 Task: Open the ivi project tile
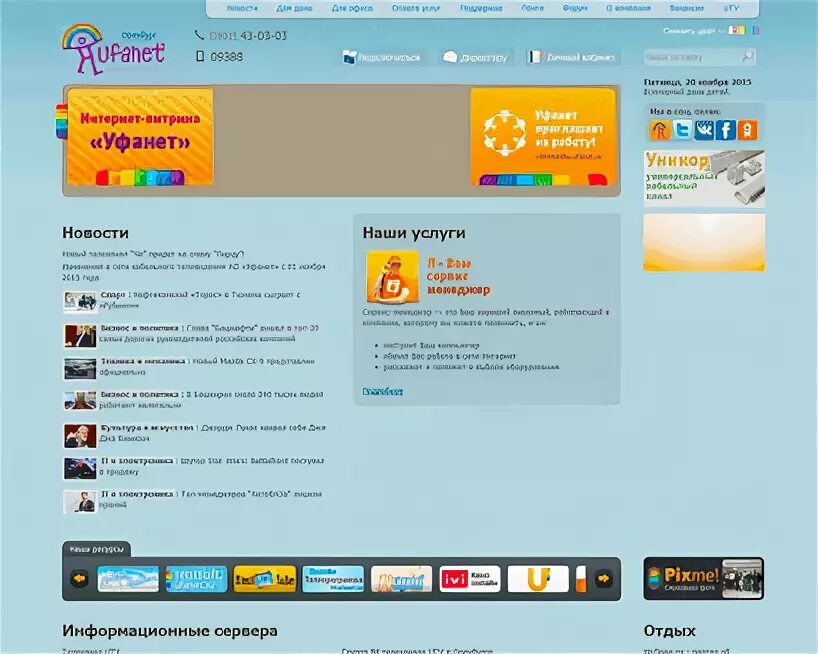point(470,579)
